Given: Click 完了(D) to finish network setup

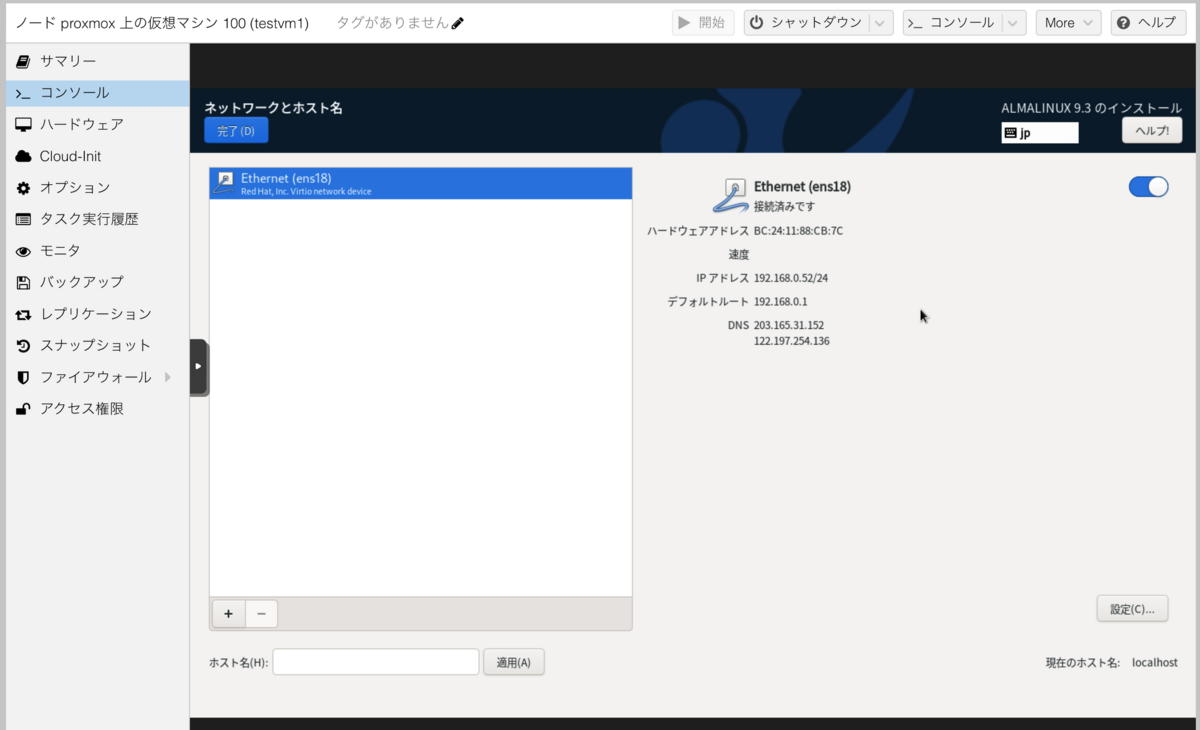Looking at the screenshot, I should 236,131.
